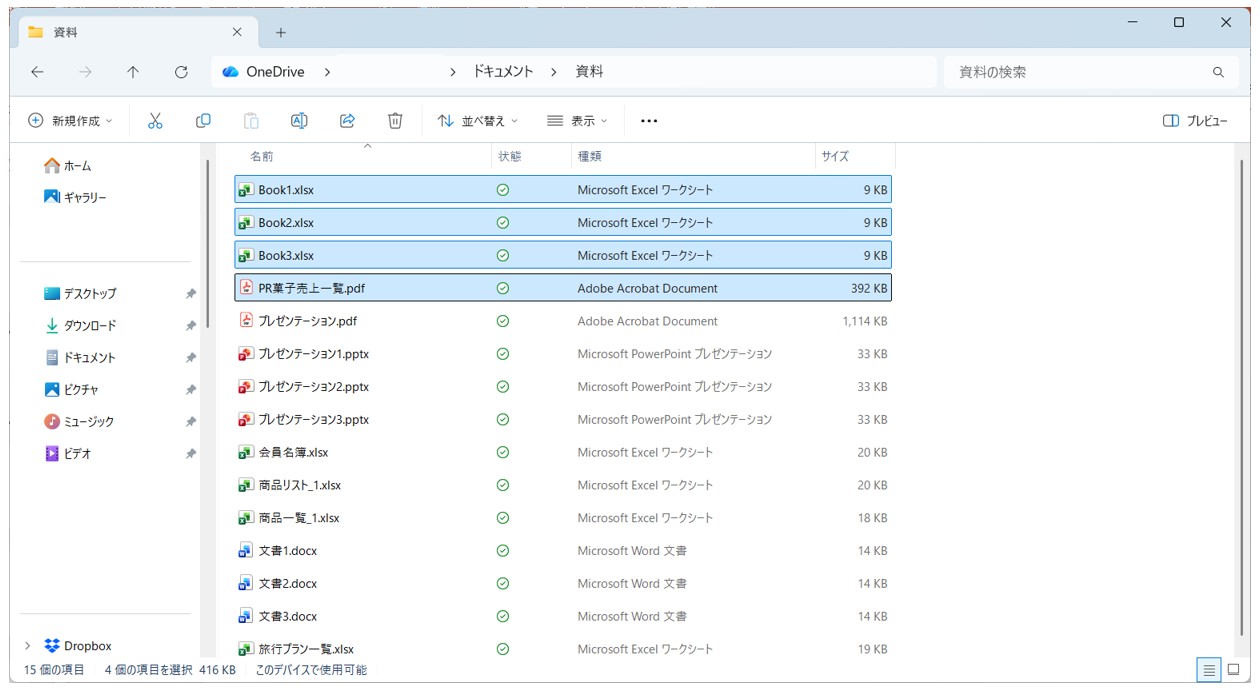
Task: Switch to large thumbnails view in status bar
Action: pos(1234,670)
